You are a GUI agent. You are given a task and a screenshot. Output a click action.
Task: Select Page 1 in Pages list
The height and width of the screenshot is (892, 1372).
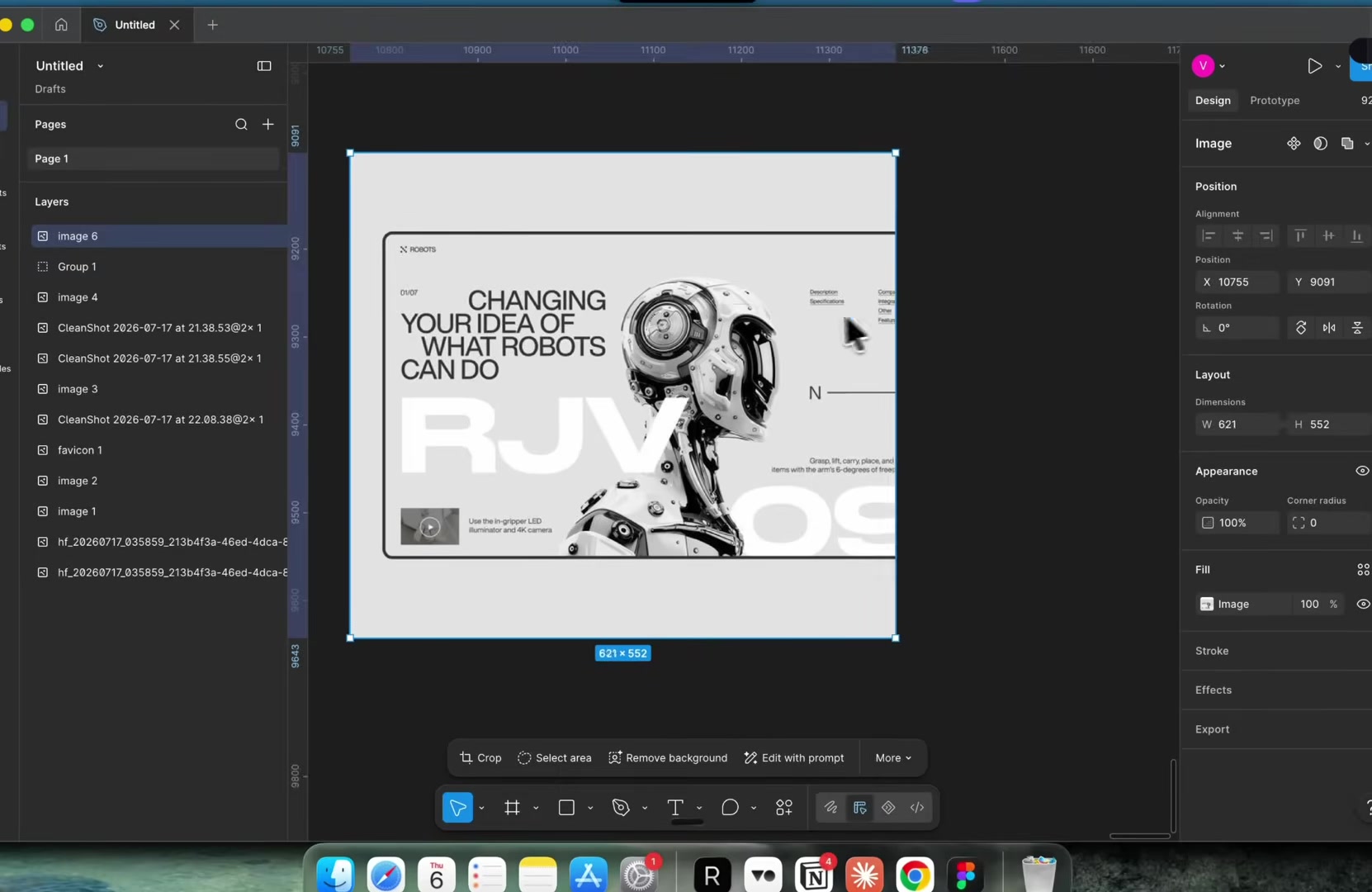click(x=154, y=159)
